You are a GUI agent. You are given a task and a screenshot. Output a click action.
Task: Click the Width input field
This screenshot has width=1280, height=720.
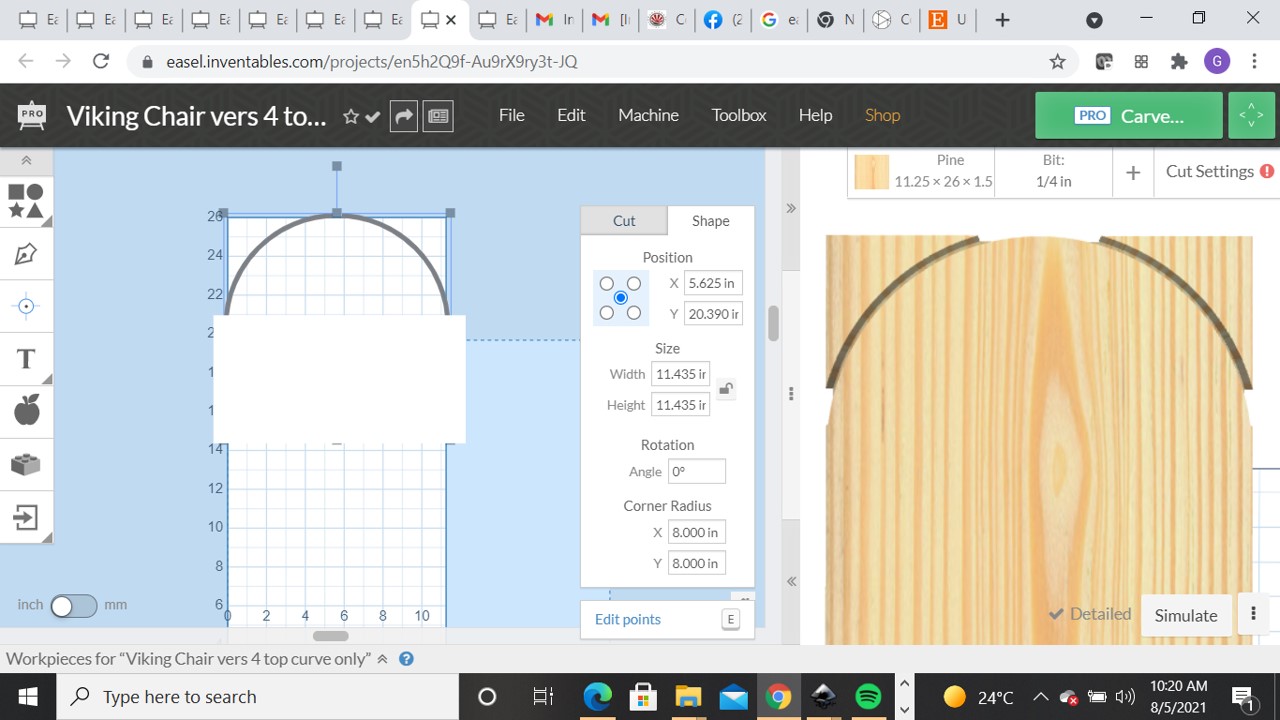680,373
